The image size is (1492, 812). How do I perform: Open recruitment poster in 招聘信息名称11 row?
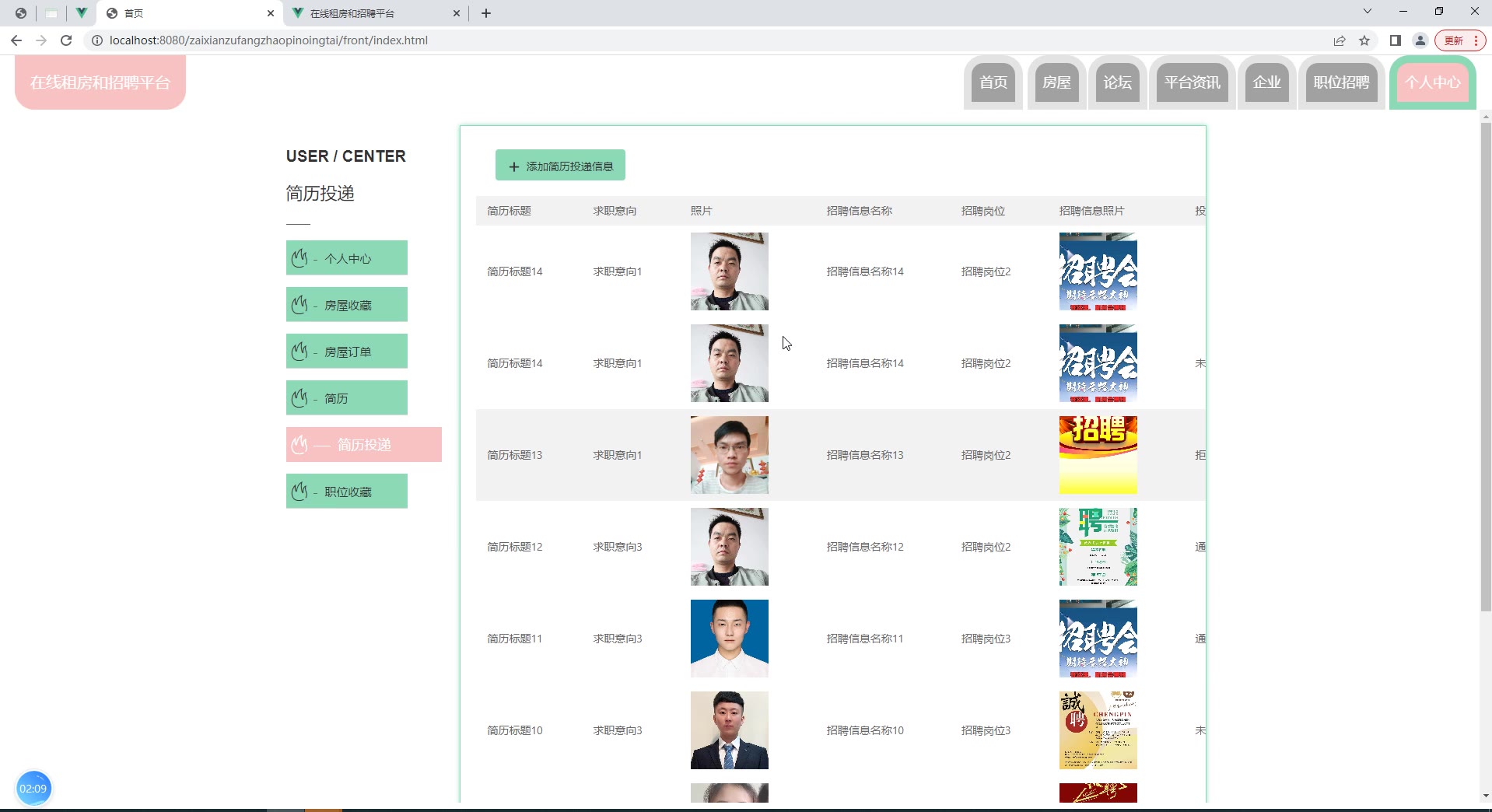(1098, 639)
